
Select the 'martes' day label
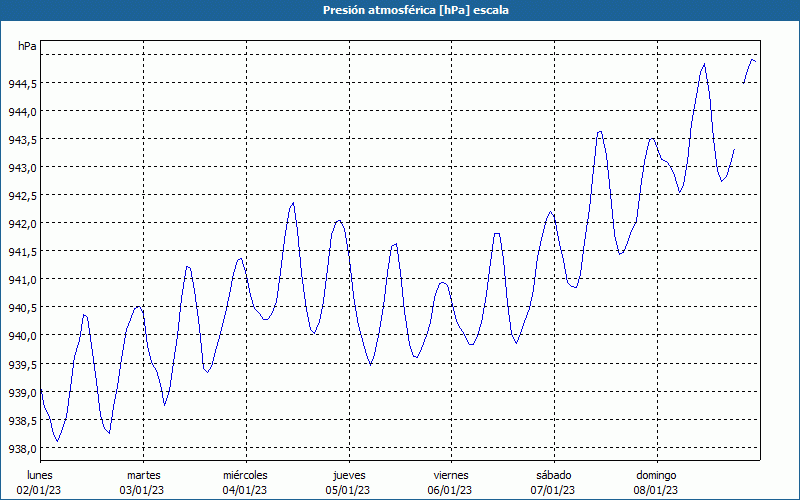coord(143,475)
